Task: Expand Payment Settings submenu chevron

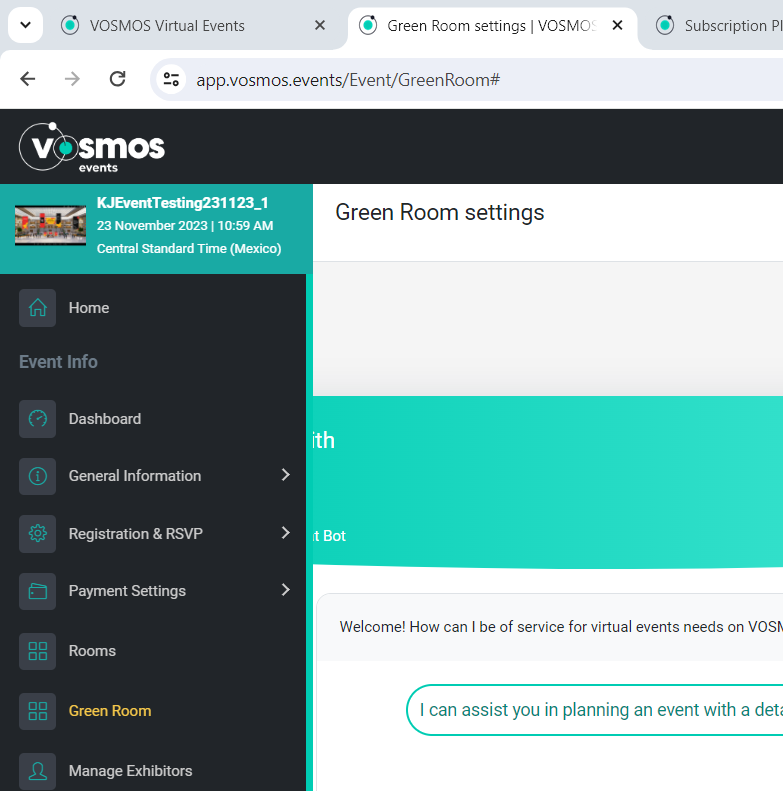Action: (286, 590)
